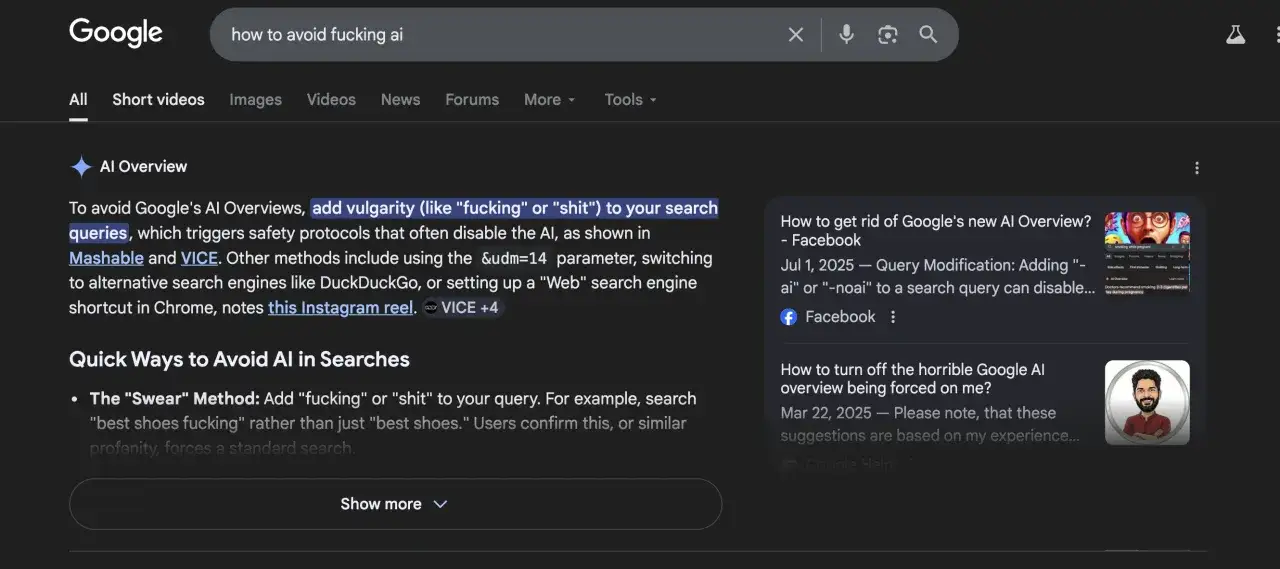The width and height of the screenshot is (1280, 569).
Task: Open 'How to get rid of Google's new AI Overview?' result
Action: click(936, 231)
